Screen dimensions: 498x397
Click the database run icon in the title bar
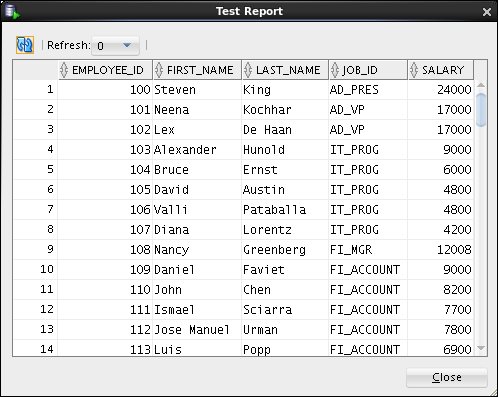tap(12, 11)
